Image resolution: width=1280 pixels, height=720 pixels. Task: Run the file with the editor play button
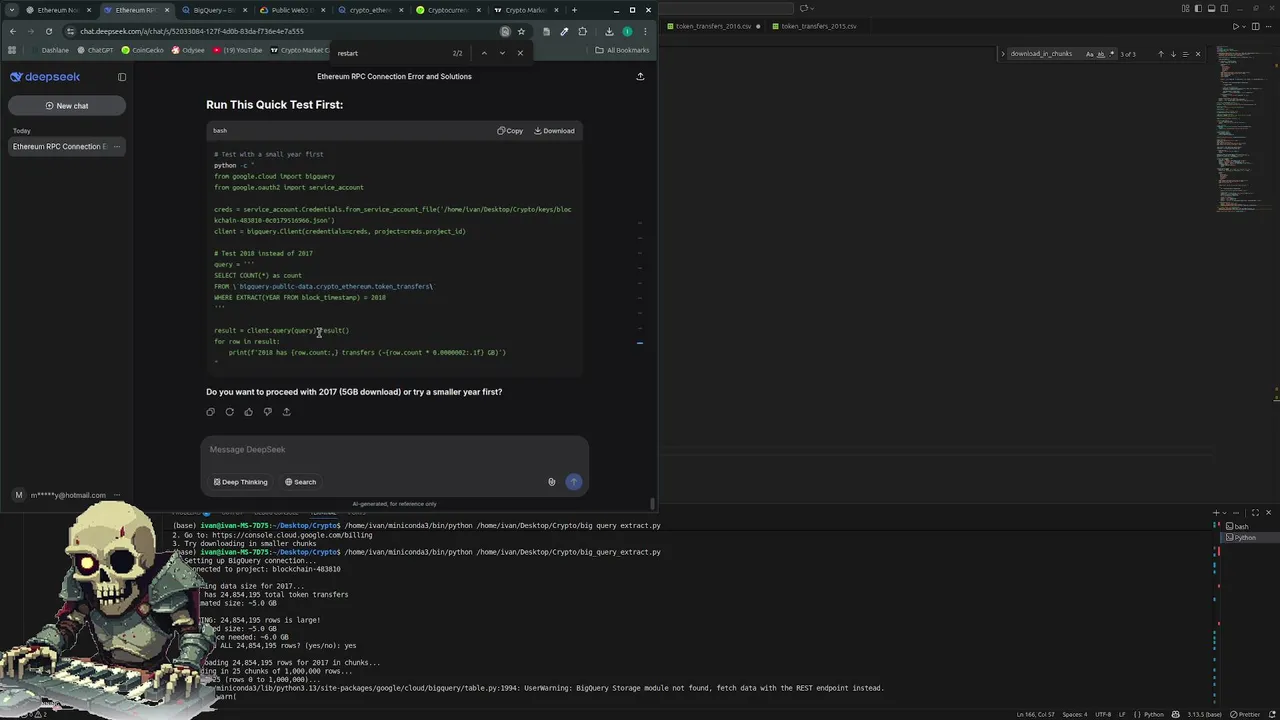1235,26
